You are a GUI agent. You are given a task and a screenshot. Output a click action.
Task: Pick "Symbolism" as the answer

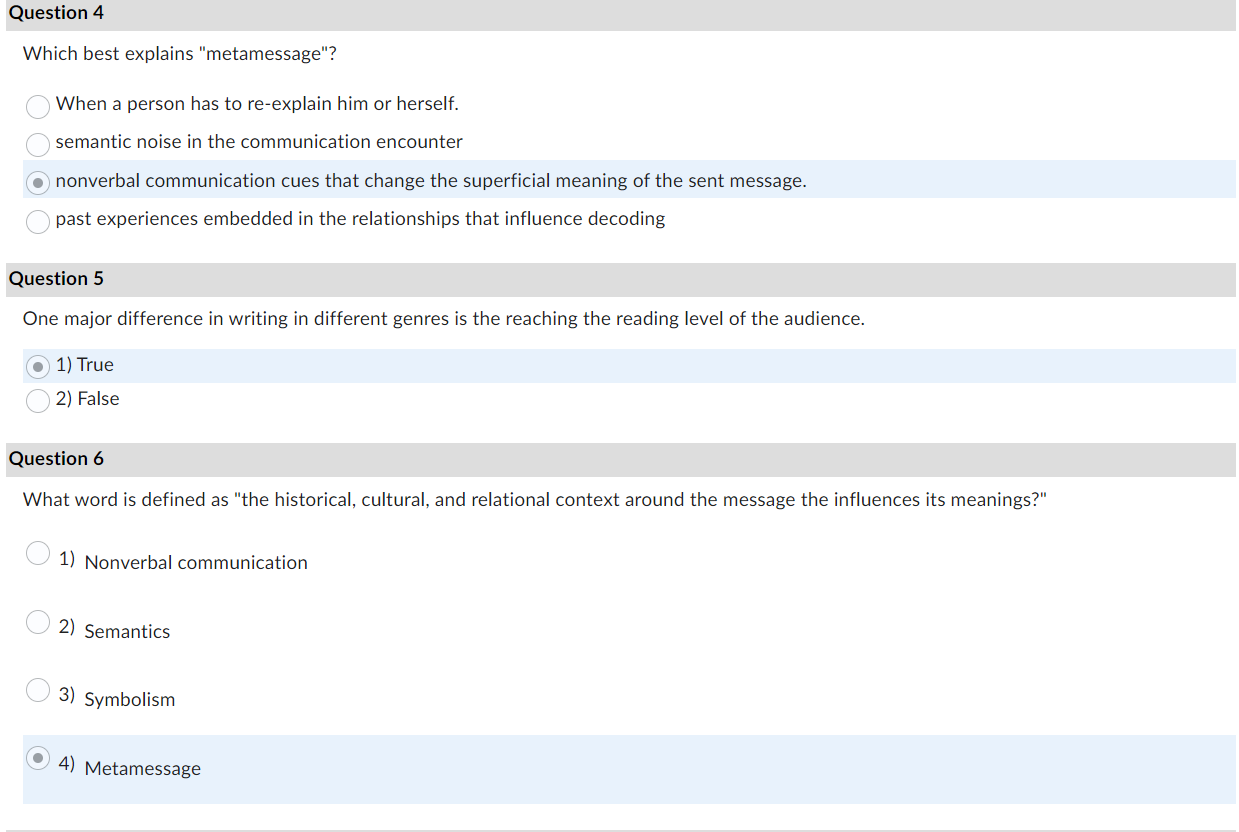click(38, 689)
